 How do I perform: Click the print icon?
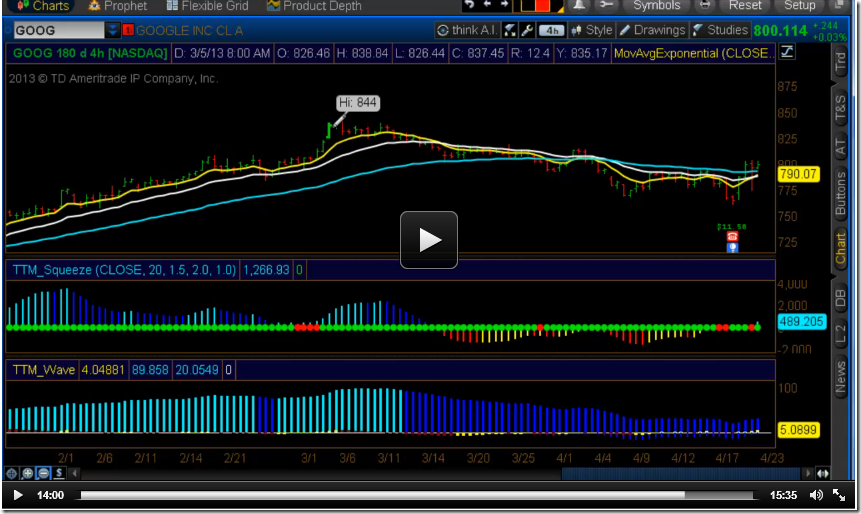tap(705, 5)
